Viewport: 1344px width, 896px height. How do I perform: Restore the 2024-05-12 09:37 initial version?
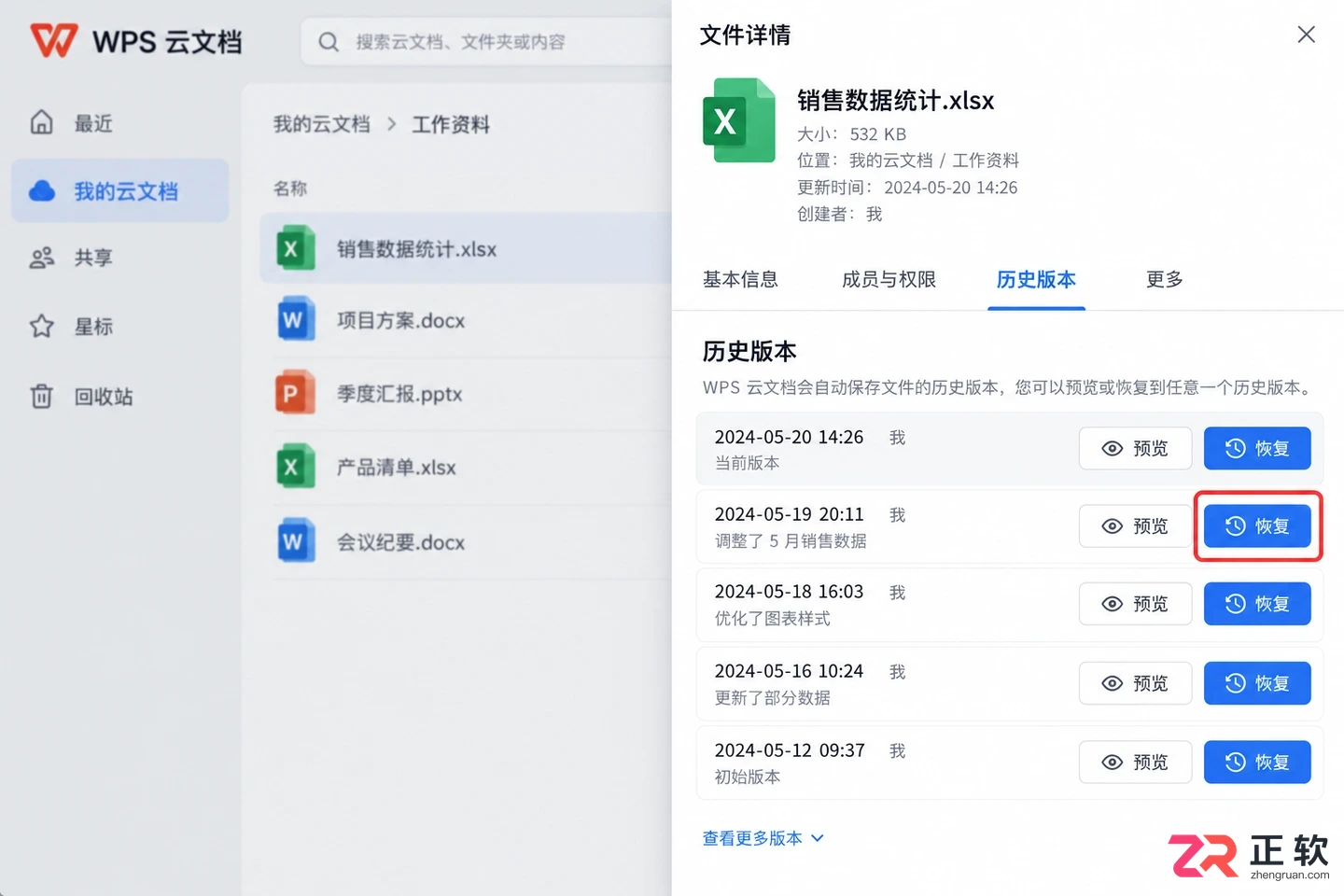[1257, 763]
